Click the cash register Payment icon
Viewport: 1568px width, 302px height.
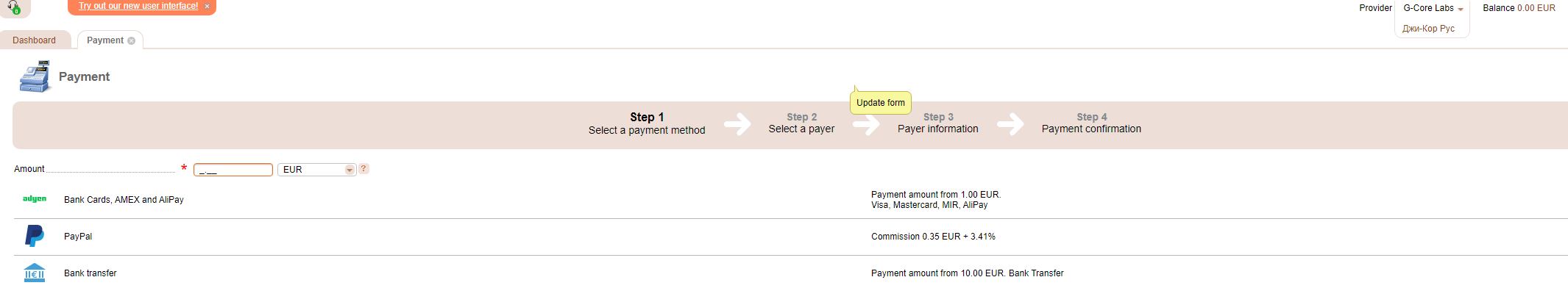pyautogui.click(x=35, y=76)
